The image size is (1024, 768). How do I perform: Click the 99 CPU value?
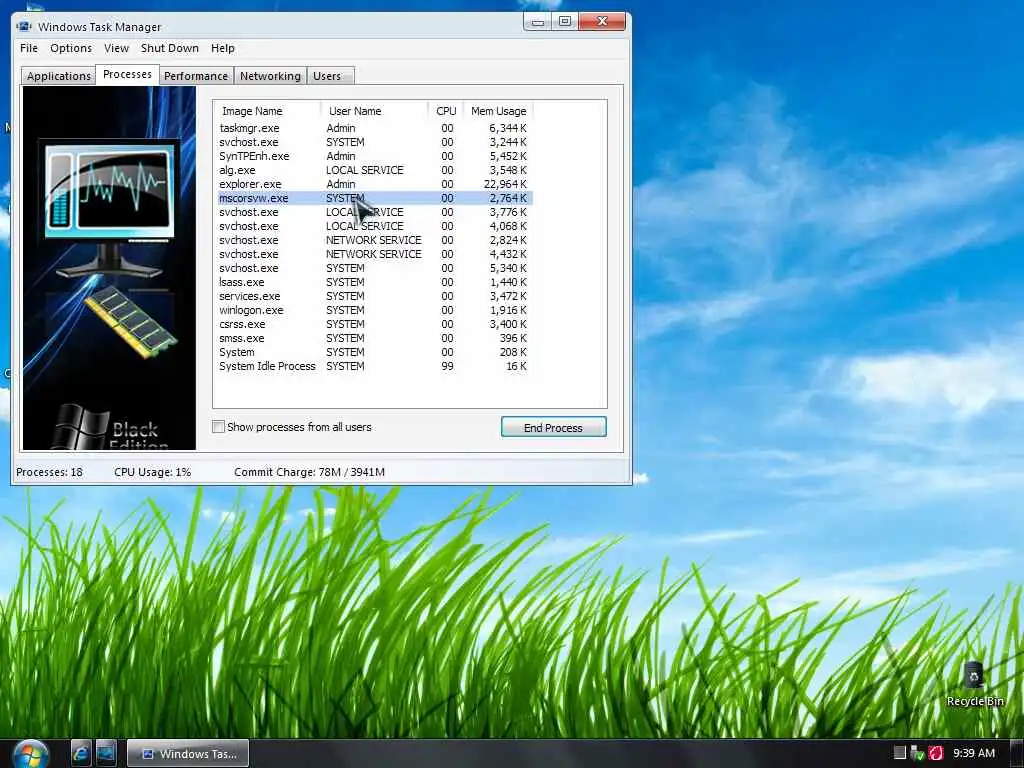[x=447, y=366]
